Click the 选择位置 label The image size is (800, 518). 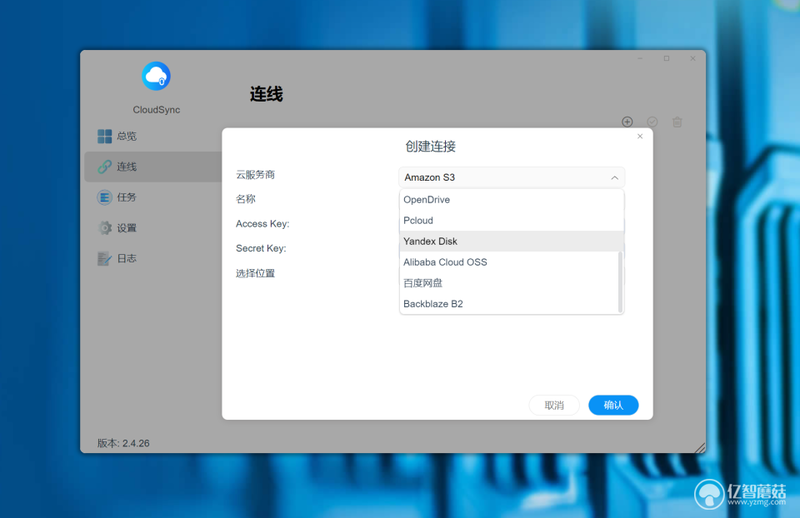[255, 273]
